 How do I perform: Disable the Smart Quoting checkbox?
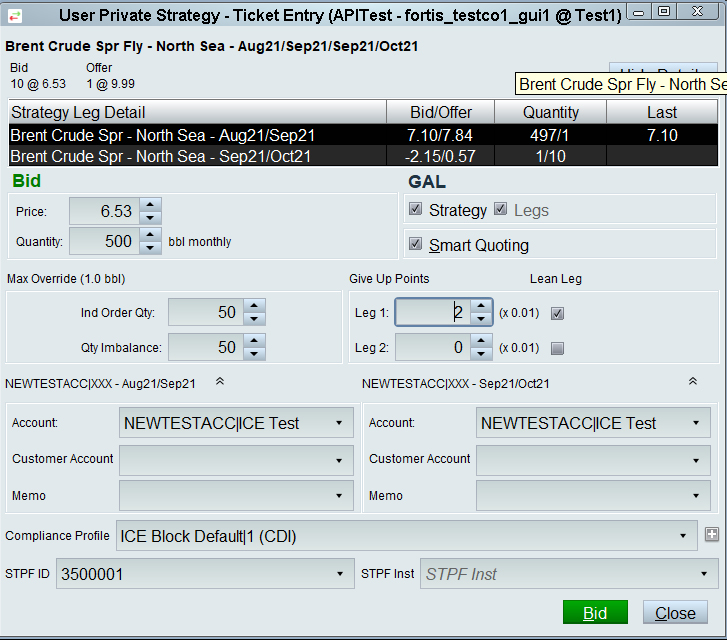(x=416, y=245)
